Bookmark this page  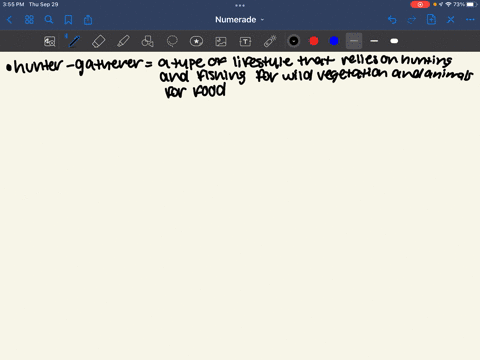(68, 20)
